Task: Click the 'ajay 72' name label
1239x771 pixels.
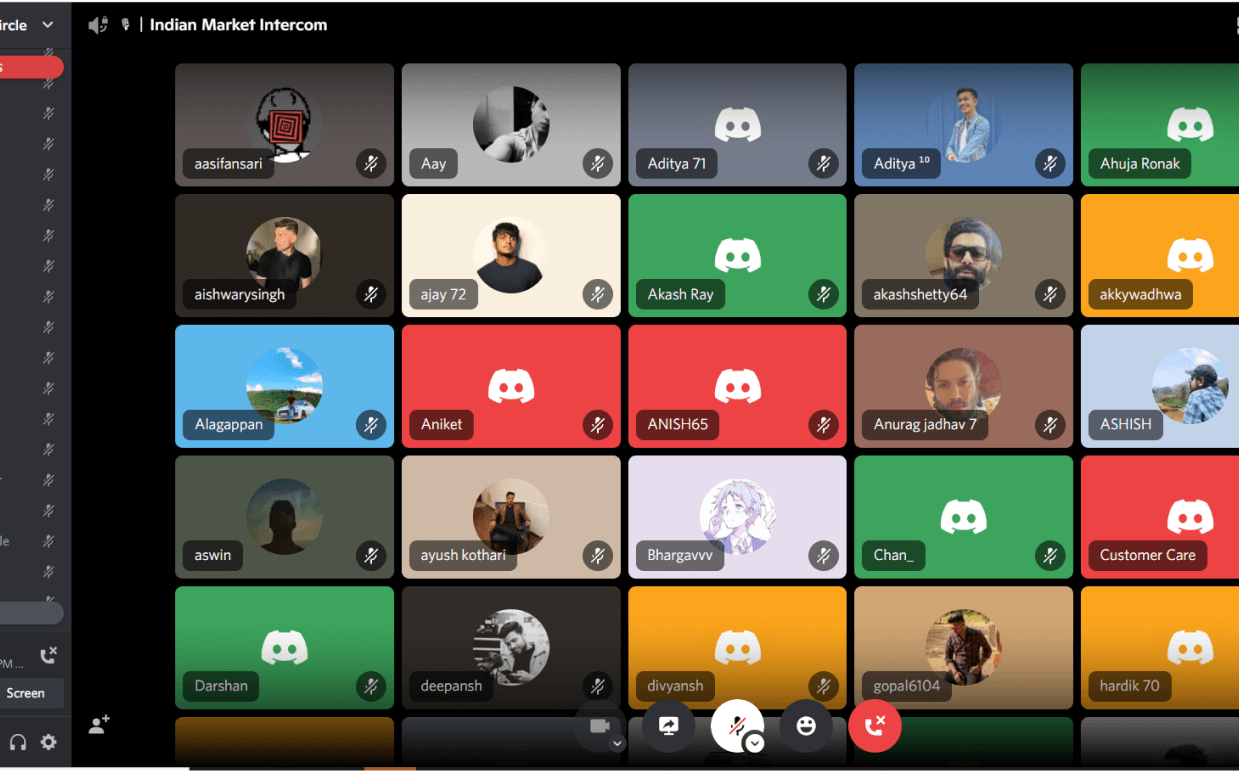Action: point(443,294)
